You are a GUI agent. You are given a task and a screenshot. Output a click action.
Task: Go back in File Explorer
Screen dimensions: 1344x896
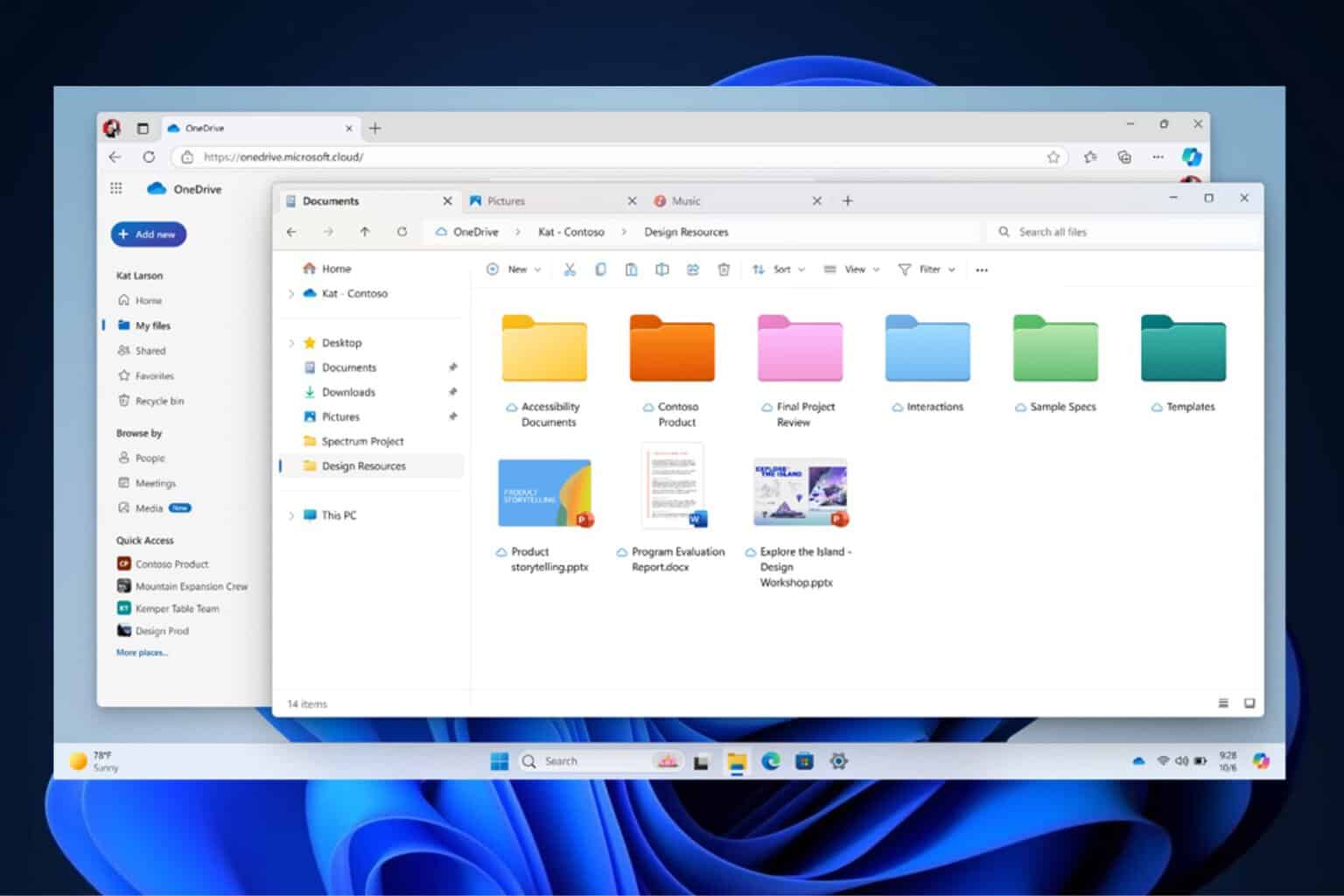tap(291, 232)
